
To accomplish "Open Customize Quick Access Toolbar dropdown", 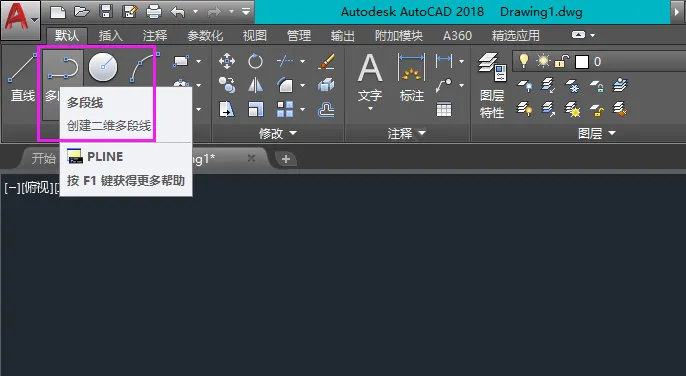I will pos(246,12).
